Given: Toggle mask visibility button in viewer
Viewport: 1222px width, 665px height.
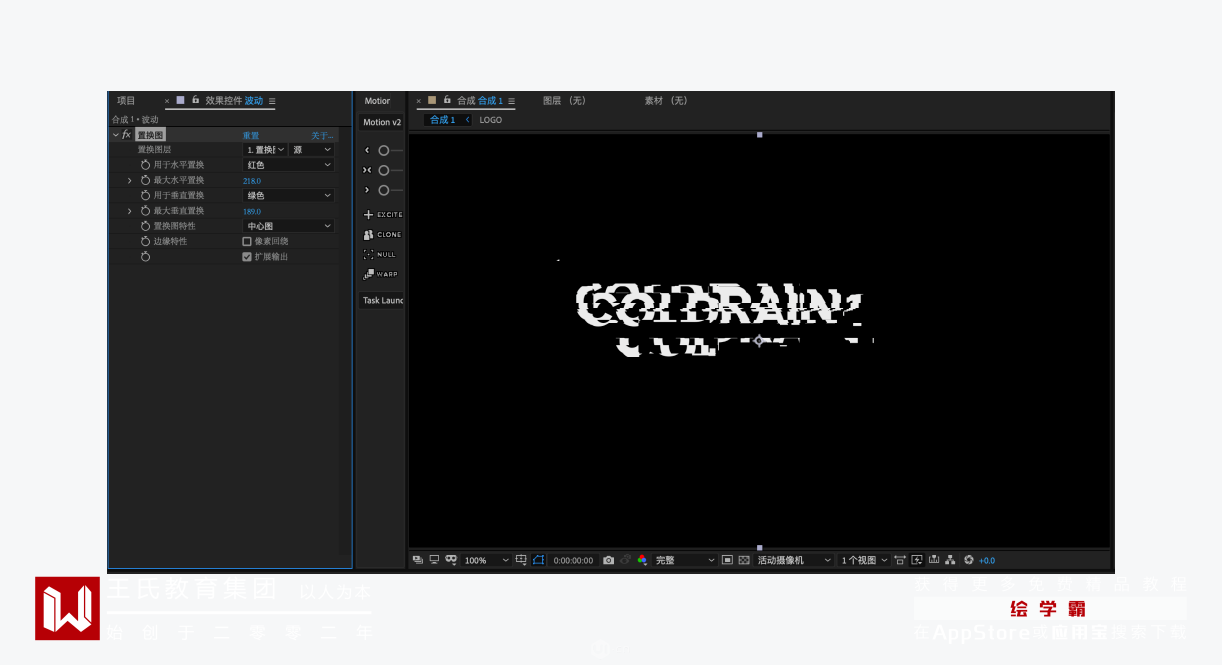Looking at the screenshot, I should (x=538, y=560).
